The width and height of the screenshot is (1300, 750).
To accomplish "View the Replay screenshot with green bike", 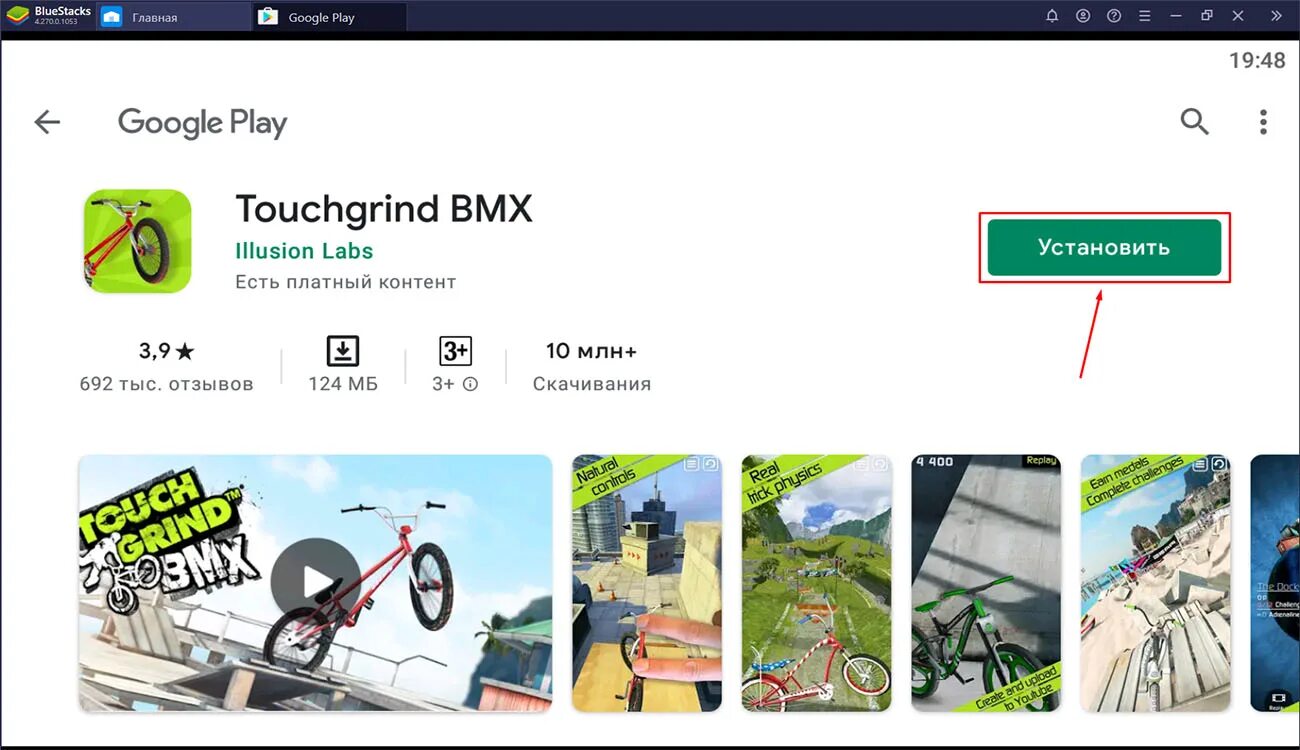I will point(986,583).
